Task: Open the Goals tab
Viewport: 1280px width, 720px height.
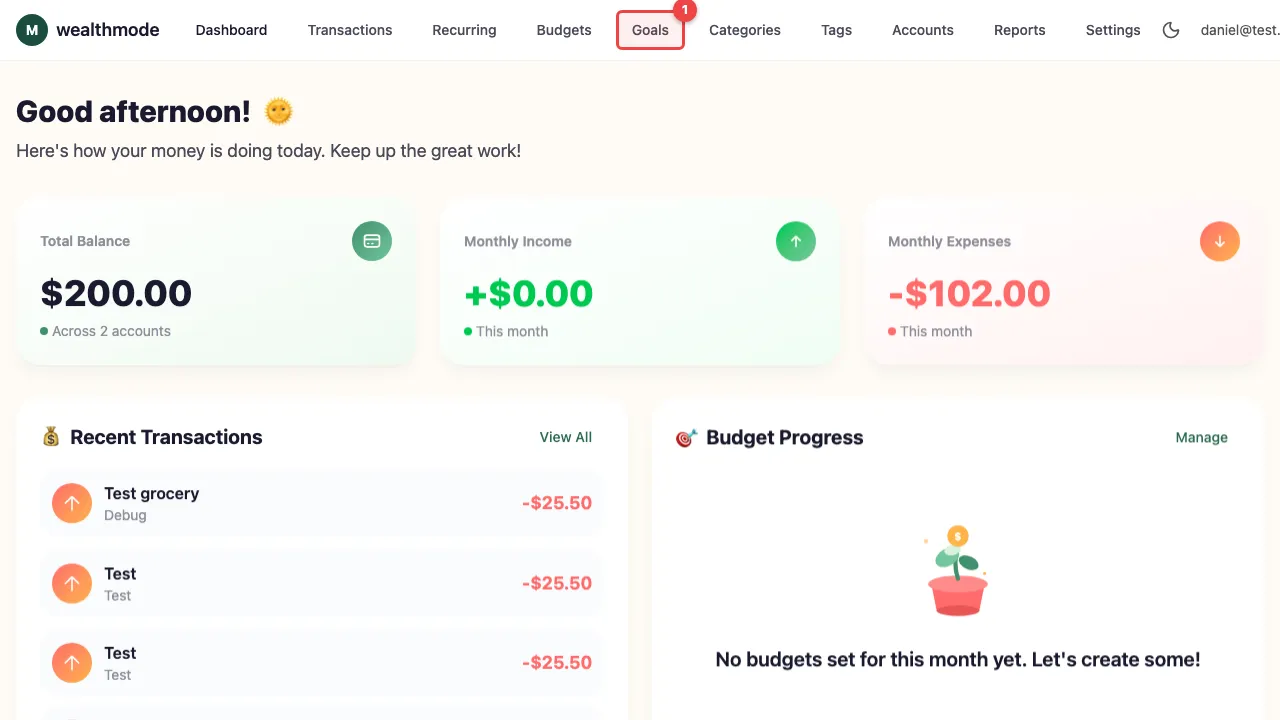Action: (650, 30)
